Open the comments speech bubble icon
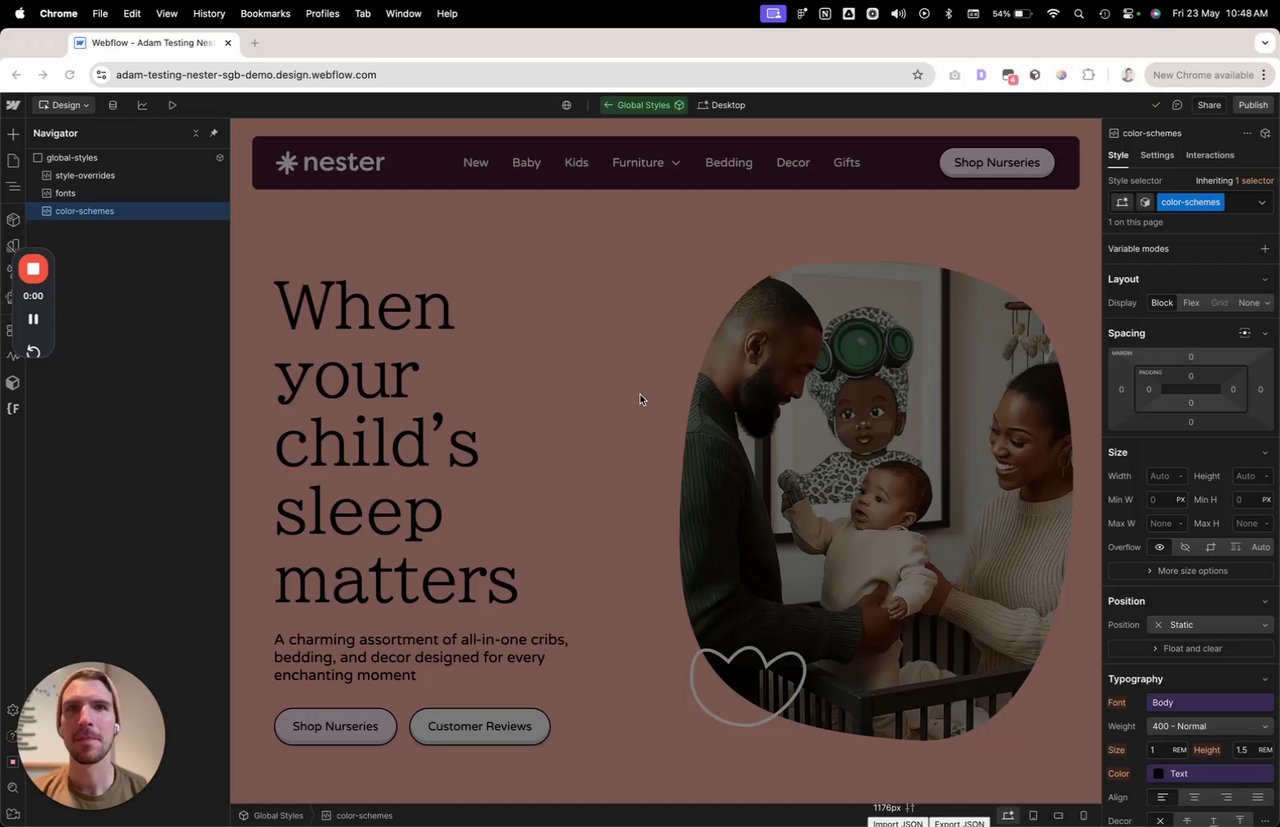This screenshot has width=1280, height=827. 1177,105
